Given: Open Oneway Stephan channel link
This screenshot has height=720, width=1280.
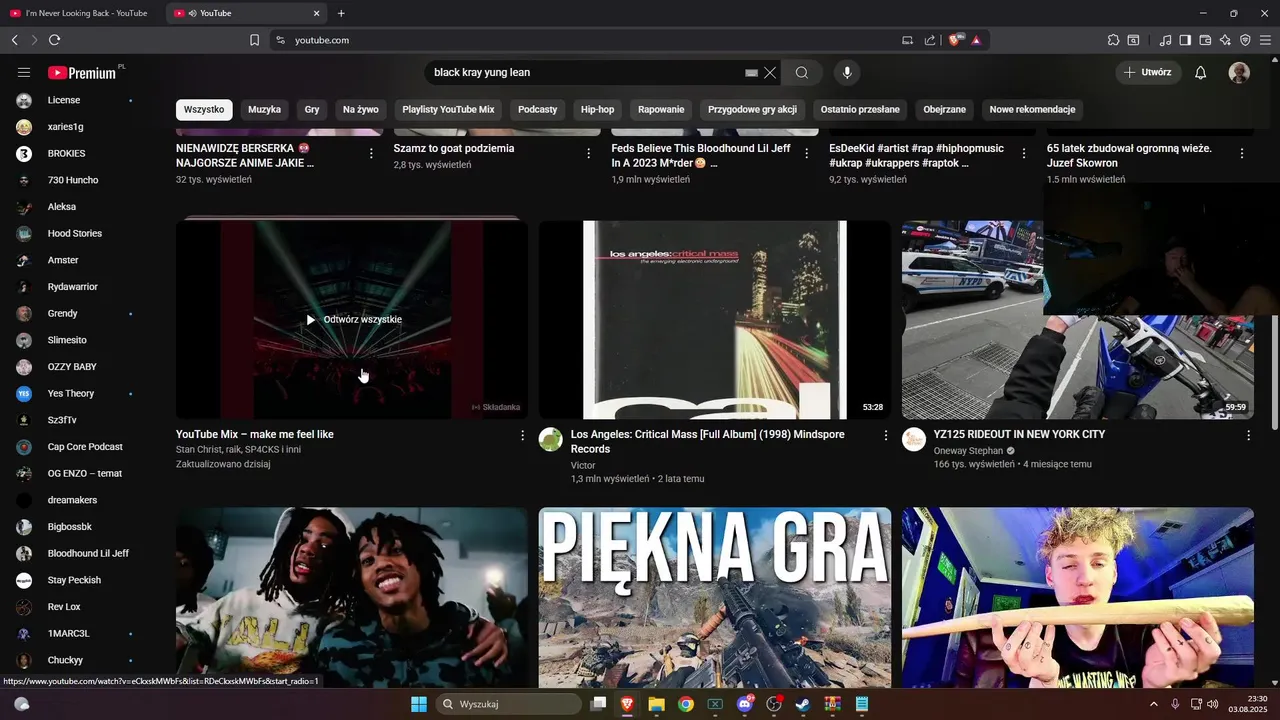Looking at the screenshot, I should 968,451.
